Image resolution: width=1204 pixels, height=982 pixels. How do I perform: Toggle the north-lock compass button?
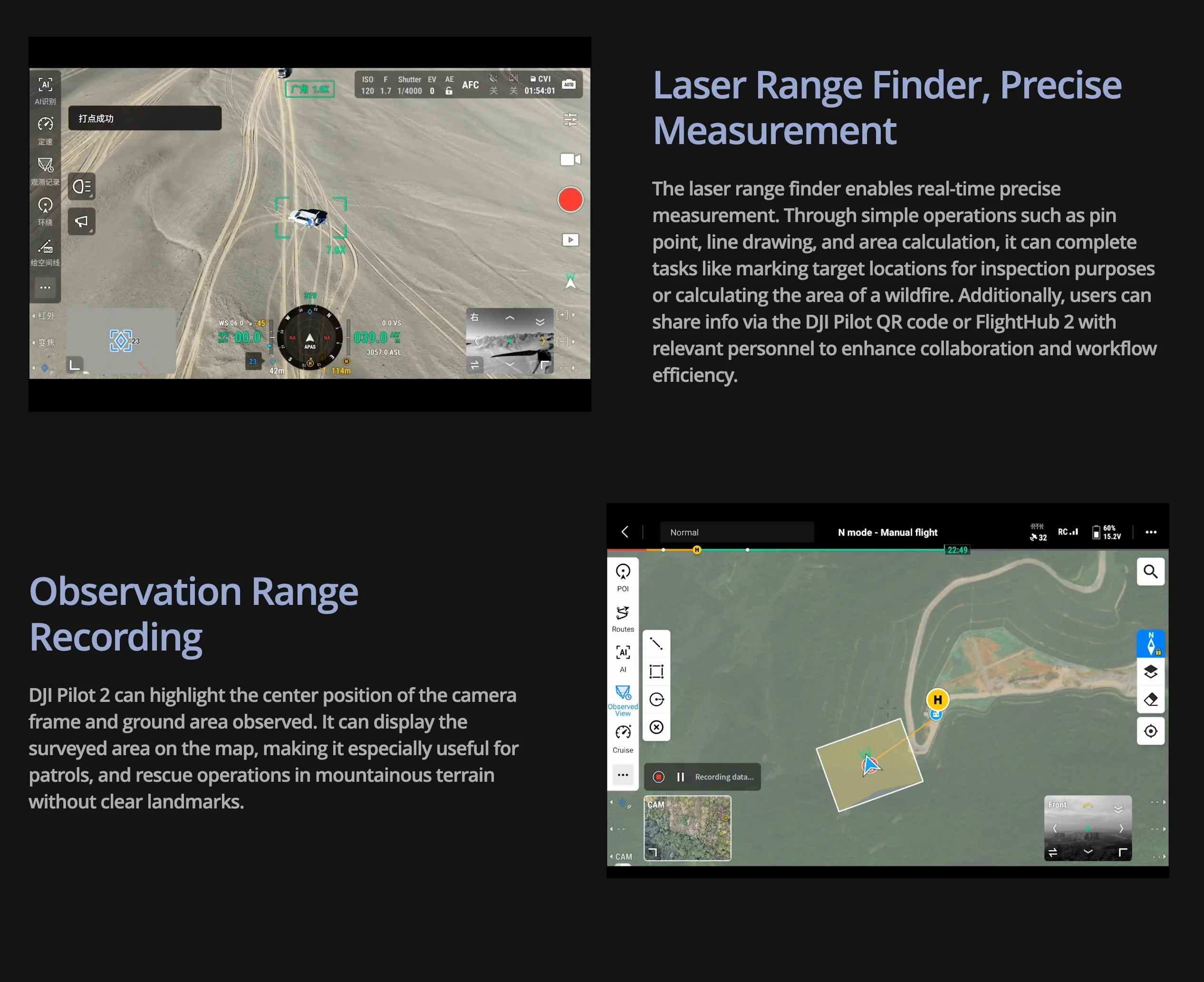1150,644
